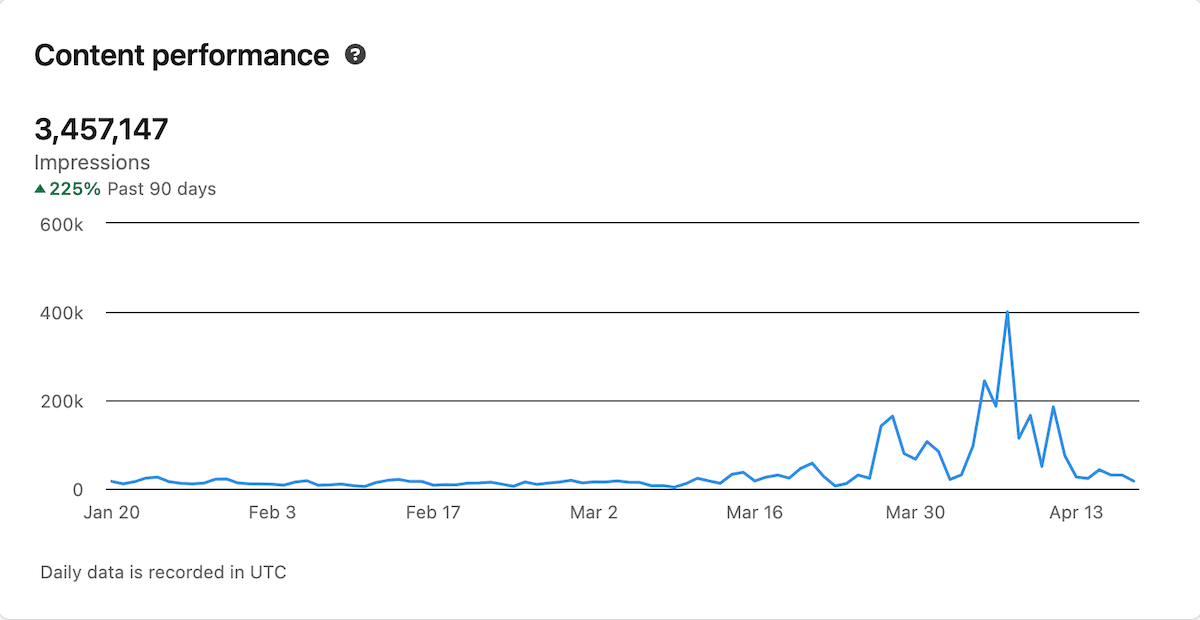Image resolution: width=1200 pixels, height=620 pixels.
Task: Click the Past 90 days text
Action: (162, 188)
